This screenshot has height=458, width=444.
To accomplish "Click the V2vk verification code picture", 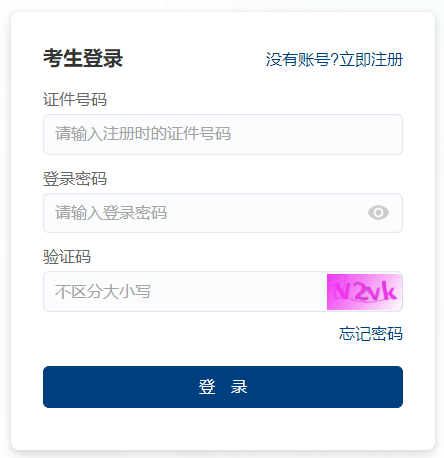I will 364,292.
